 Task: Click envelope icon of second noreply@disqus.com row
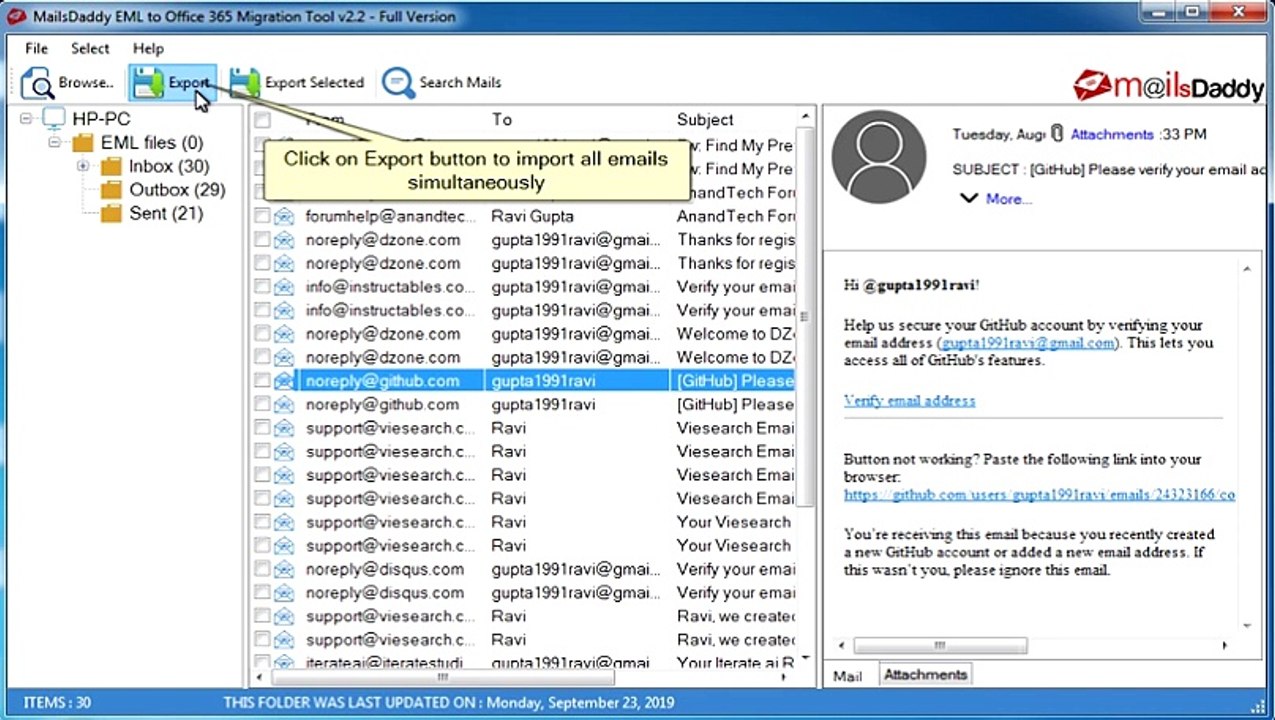point(284,592)
